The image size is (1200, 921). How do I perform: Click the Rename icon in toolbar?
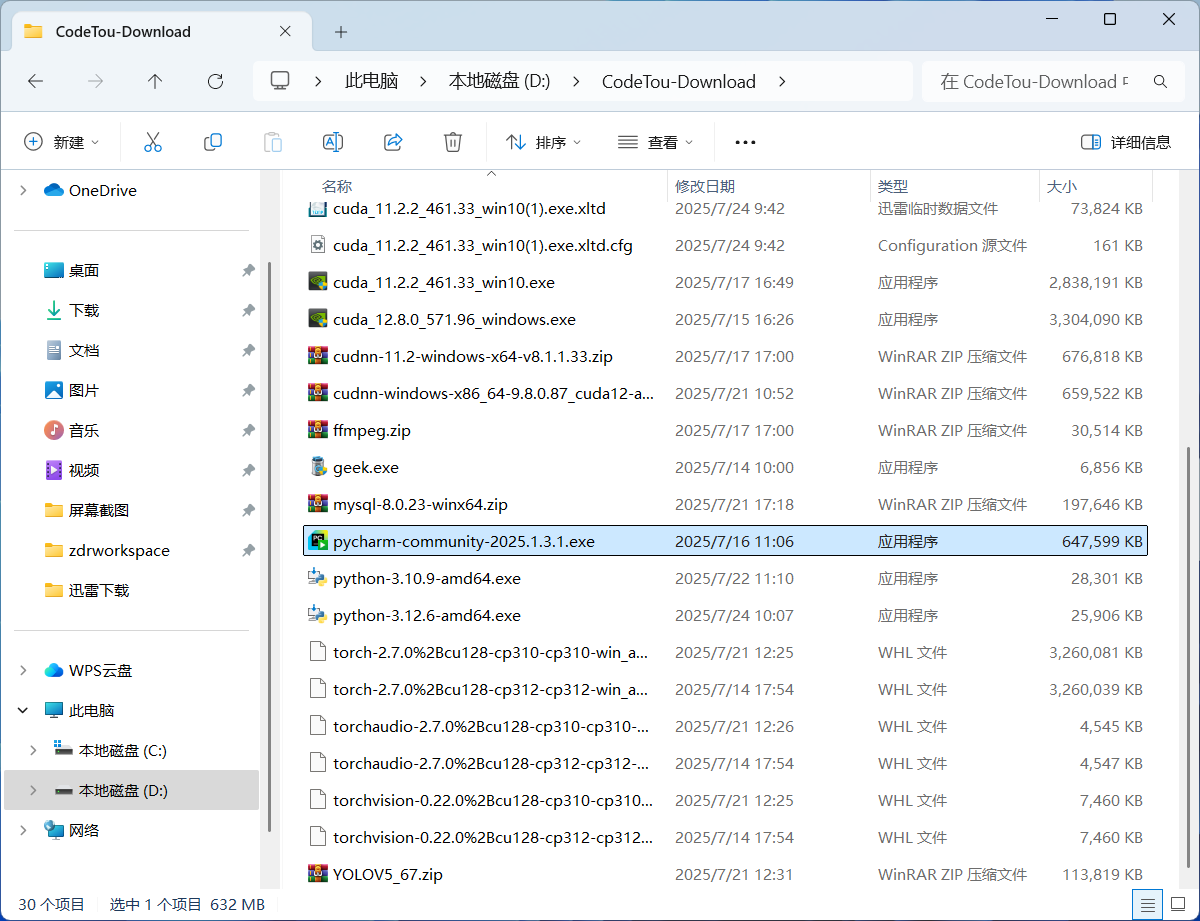(333, 142)
